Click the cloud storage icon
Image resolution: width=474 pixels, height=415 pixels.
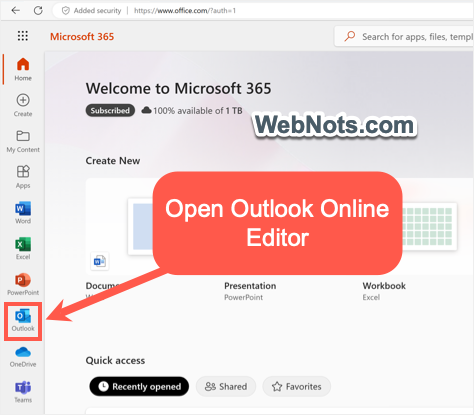pyautogui.click(x=146, y=110)
